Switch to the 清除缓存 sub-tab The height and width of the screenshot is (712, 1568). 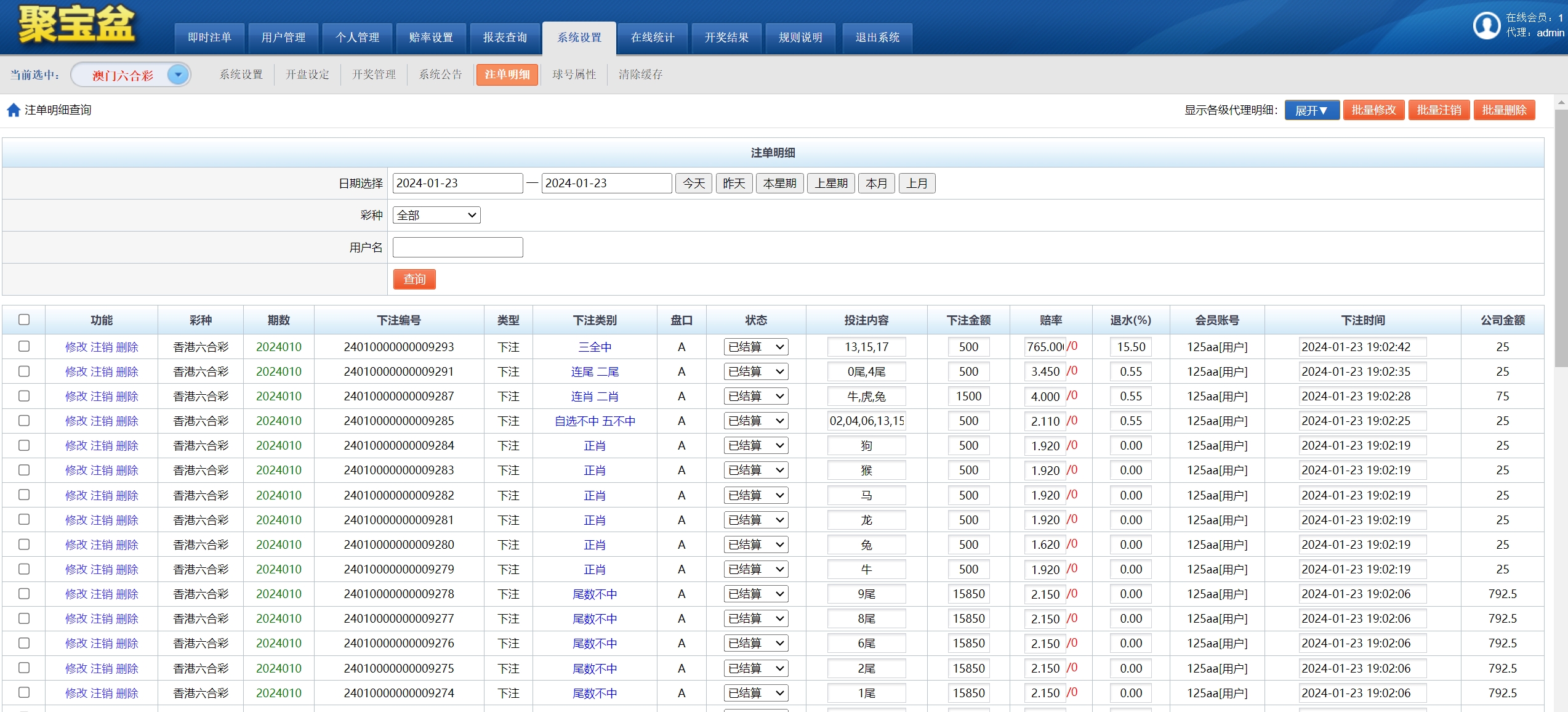pyautogui.click(x=641, y=75)
